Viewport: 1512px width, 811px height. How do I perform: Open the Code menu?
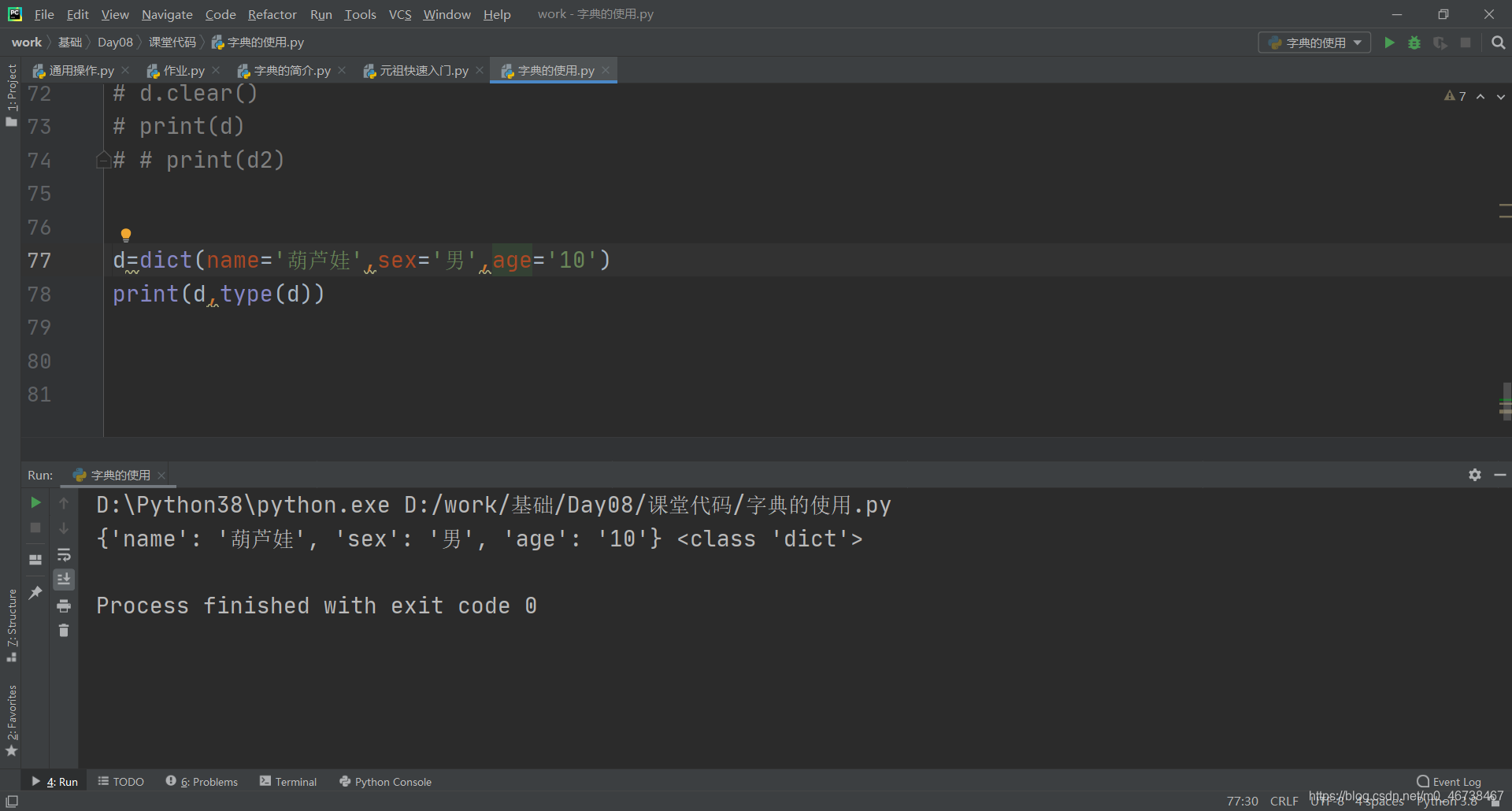pyautogui.click(x=220, y=14)
